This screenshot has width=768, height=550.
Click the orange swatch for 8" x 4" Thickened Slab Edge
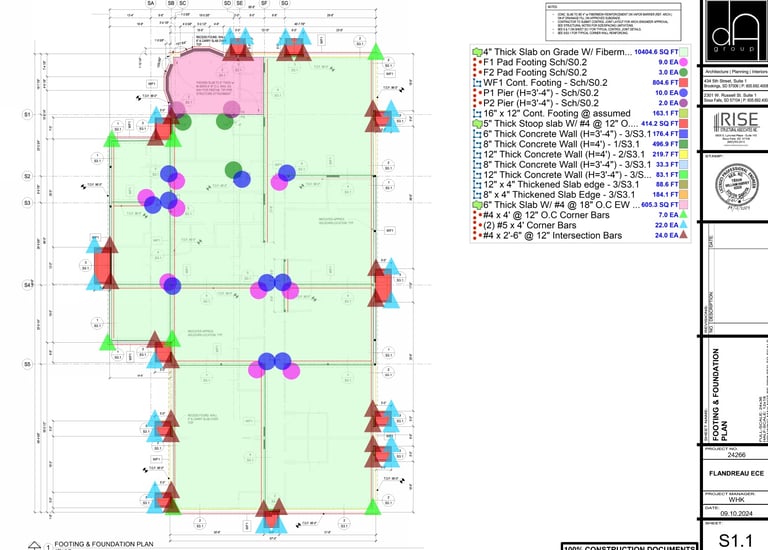(683, 195)
